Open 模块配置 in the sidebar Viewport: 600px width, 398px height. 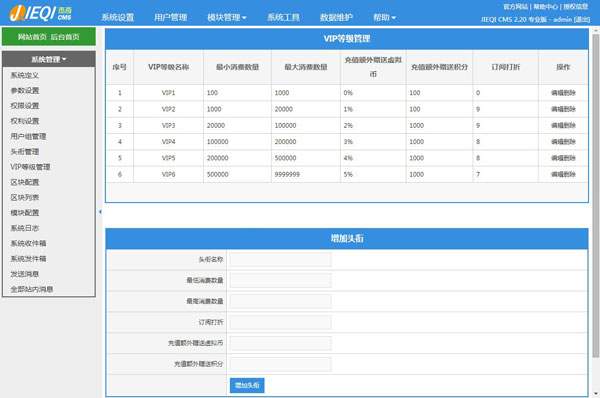24,213
